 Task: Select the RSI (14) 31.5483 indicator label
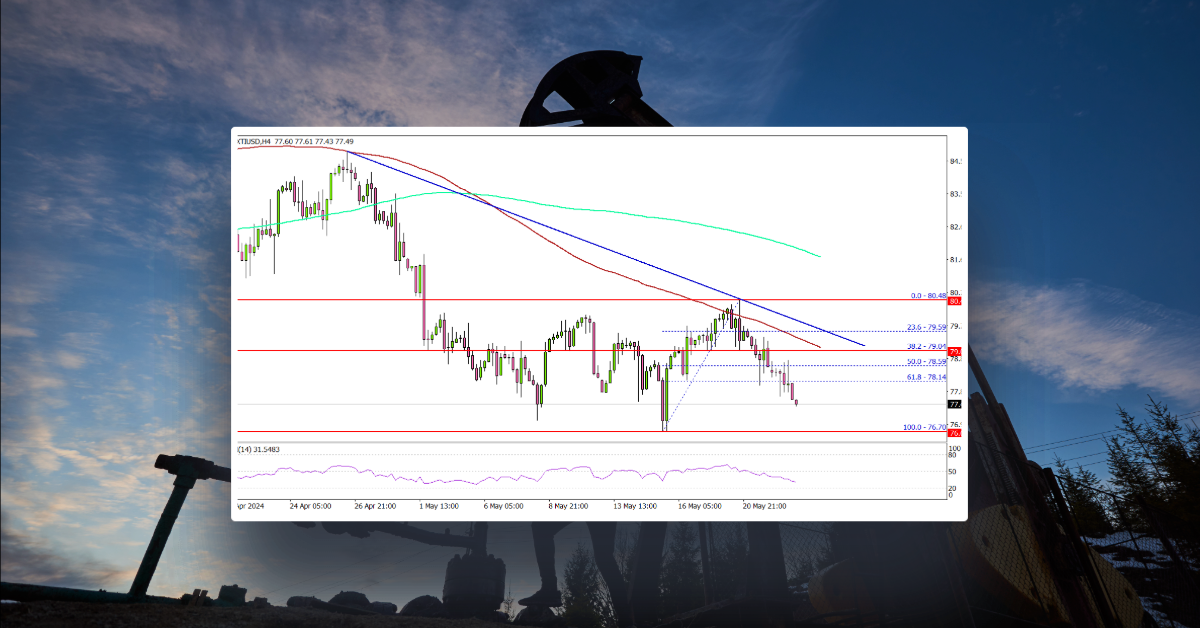(260, 450)
